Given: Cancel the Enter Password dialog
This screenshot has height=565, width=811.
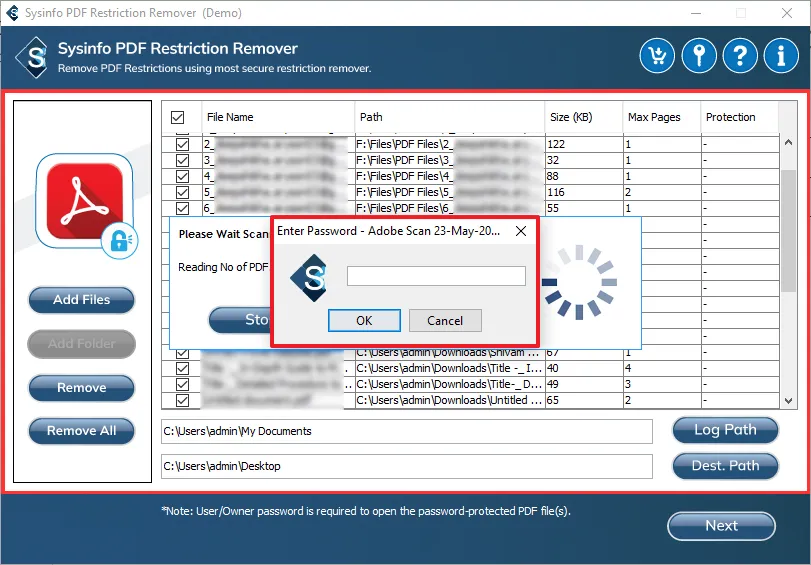Looking at the screenshot, I should tap(445, 321).
